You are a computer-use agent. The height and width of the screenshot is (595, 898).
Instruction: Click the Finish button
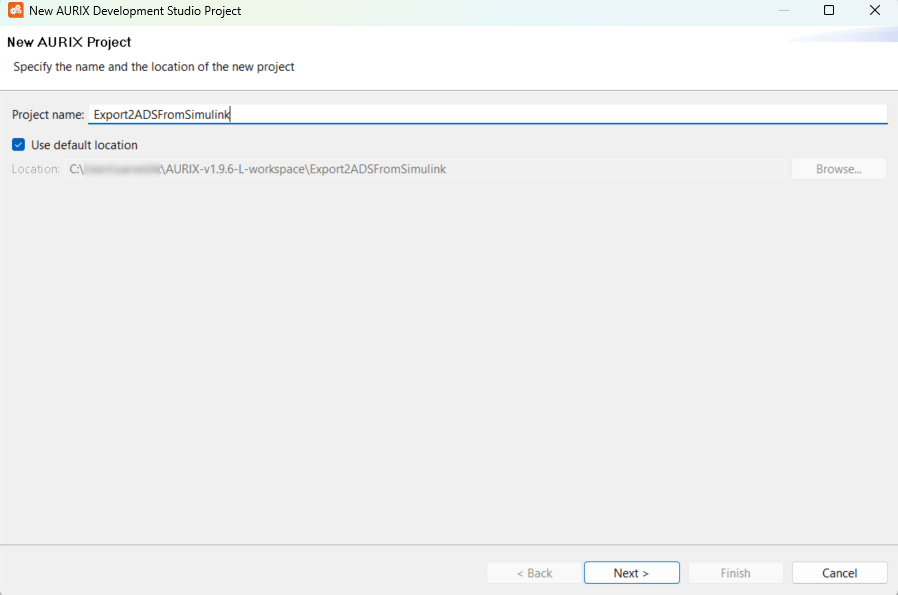pyautogui.click(x=735, y=573)
